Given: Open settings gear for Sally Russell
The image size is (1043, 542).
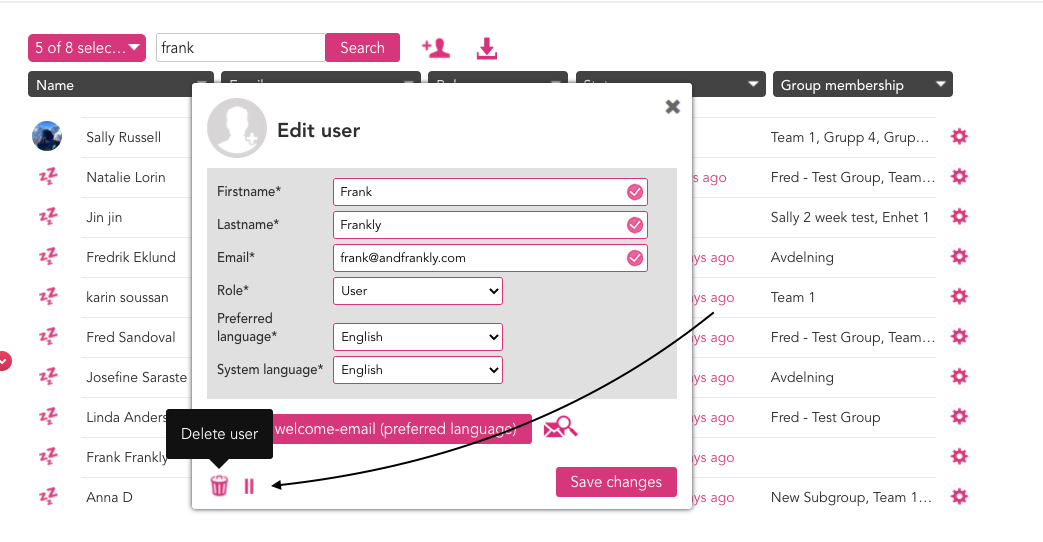Looking at the screenshot, I should point(959,137).
